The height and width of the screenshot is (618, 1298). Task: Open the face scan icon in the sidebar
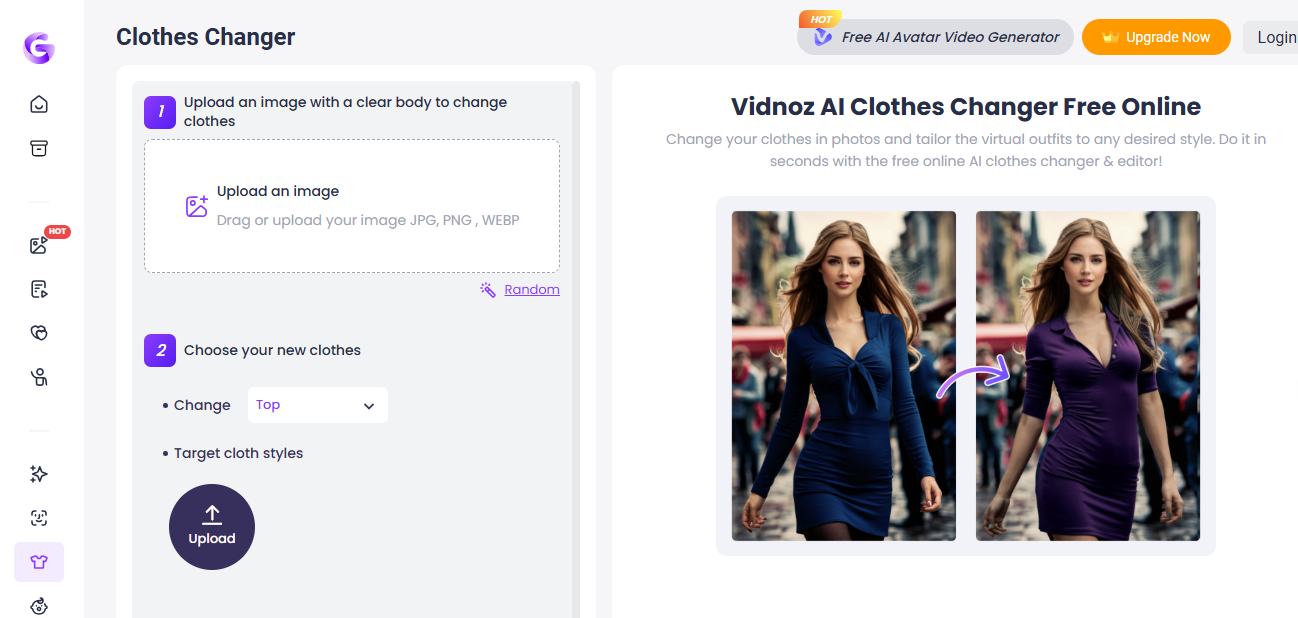(39, 518)
